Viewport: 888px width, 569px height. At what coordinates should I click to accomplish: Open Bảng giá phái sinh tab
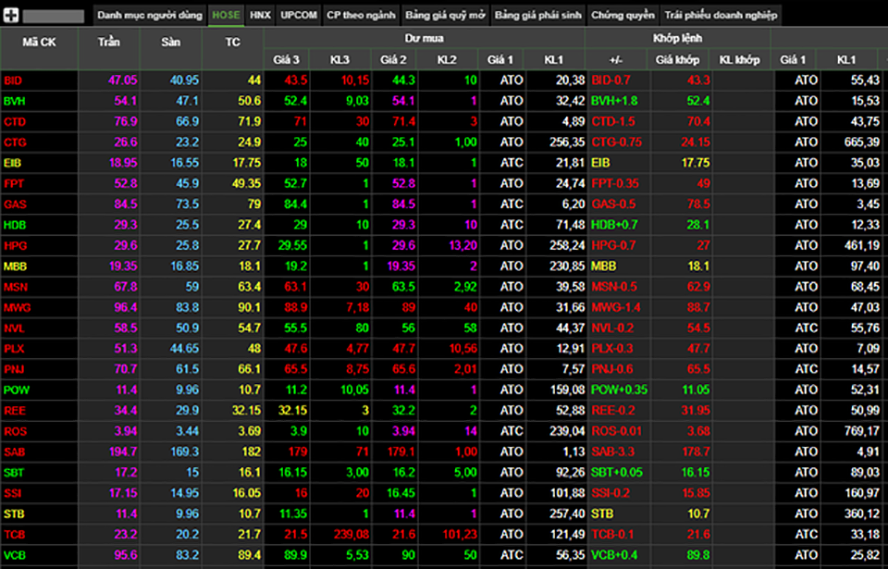[x=538, y=16]
